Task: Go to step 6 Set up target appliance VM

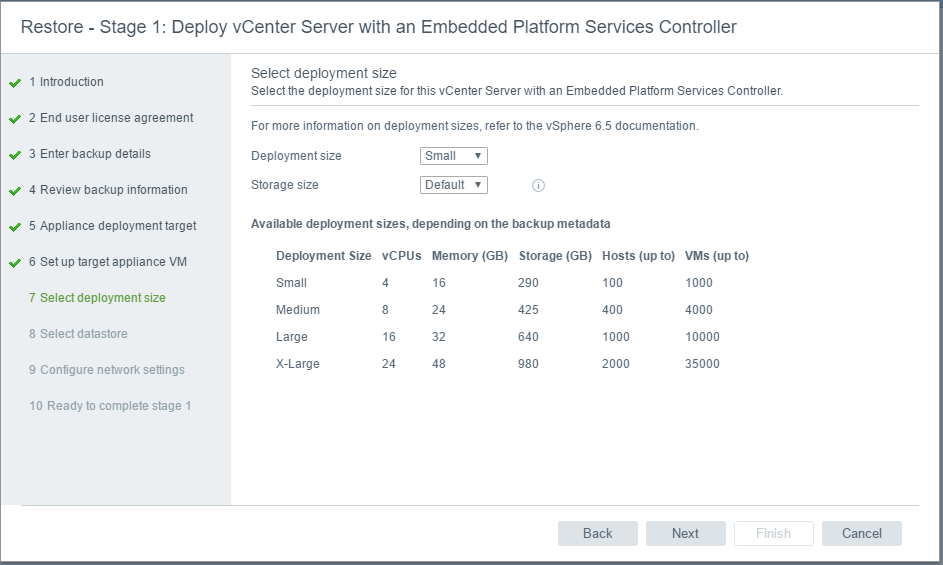Action: (x=108, y=262)
